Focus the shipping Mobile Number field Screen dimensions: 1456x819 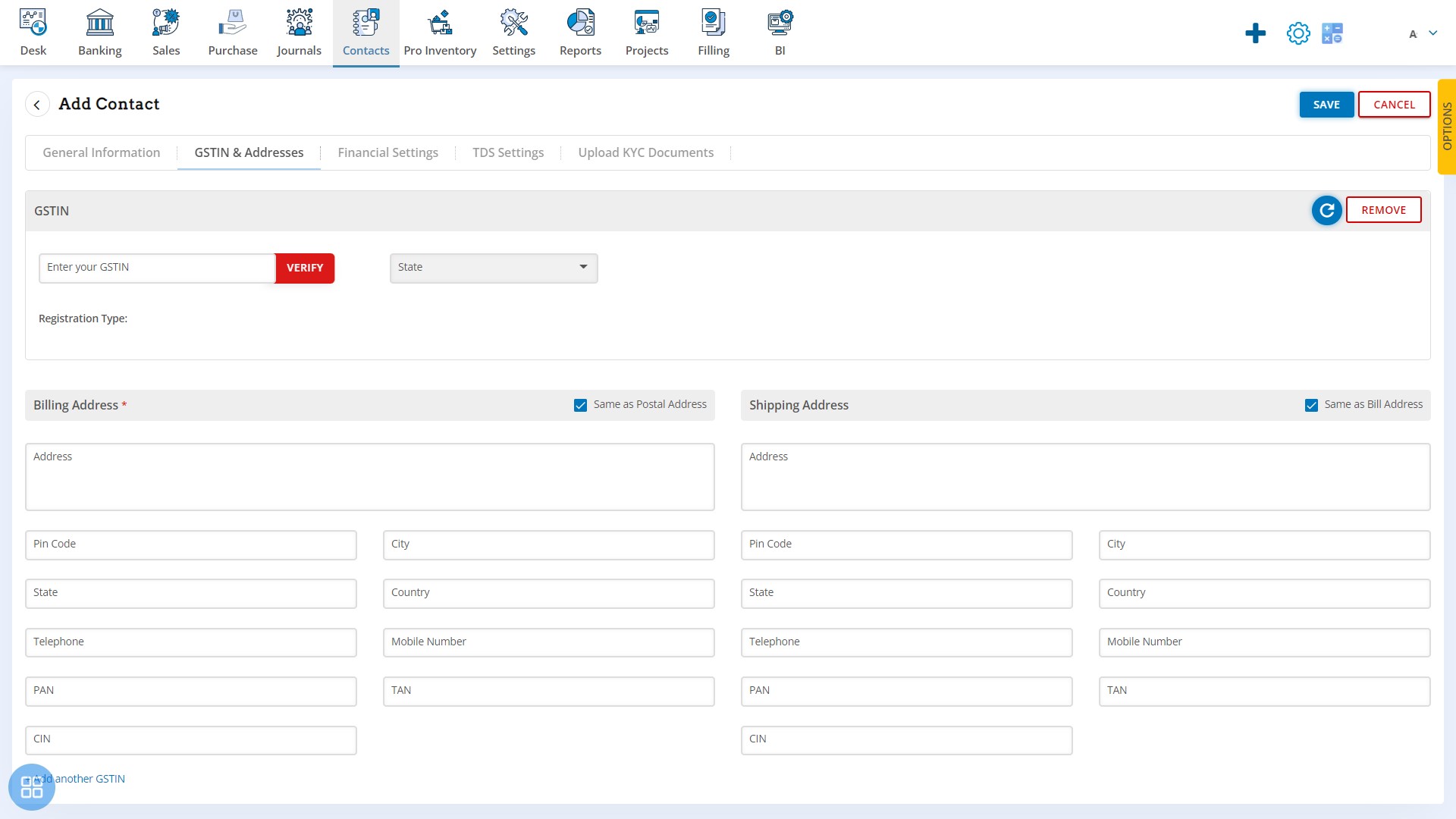[1265, 642]
